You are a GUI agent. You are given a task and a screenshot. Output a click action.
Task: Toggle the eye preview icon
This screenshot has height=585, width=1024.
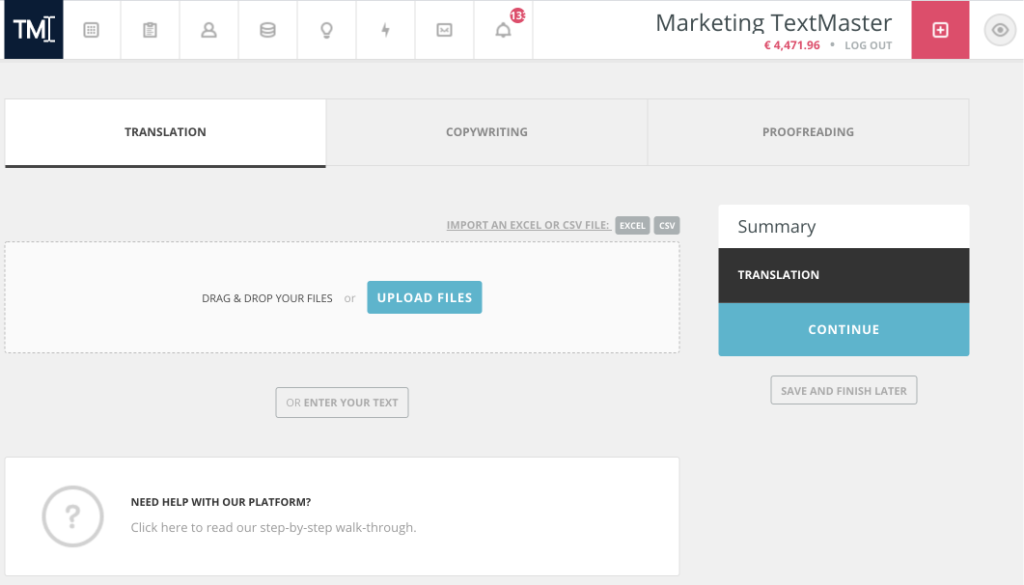coord(999,29)
